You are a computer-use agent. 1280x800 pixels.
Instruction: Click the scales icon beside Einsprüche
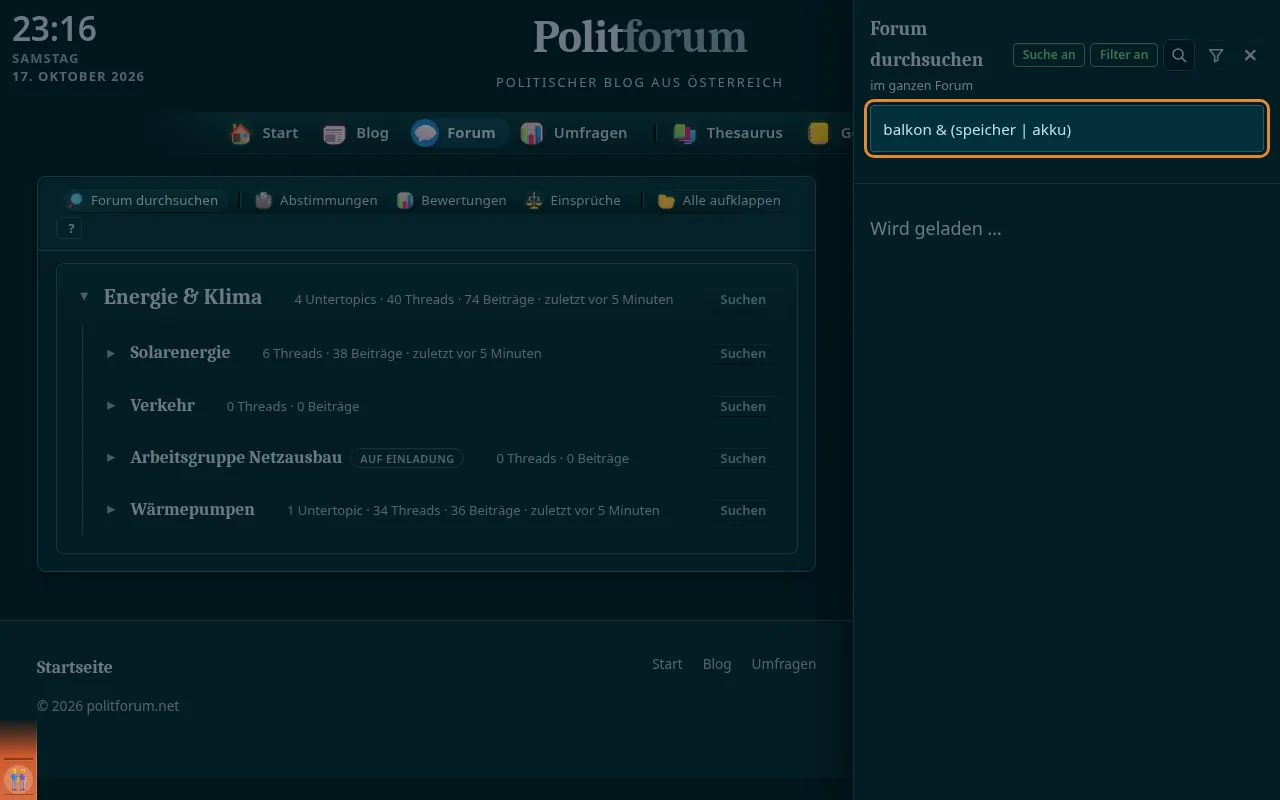tap(534, 200)
